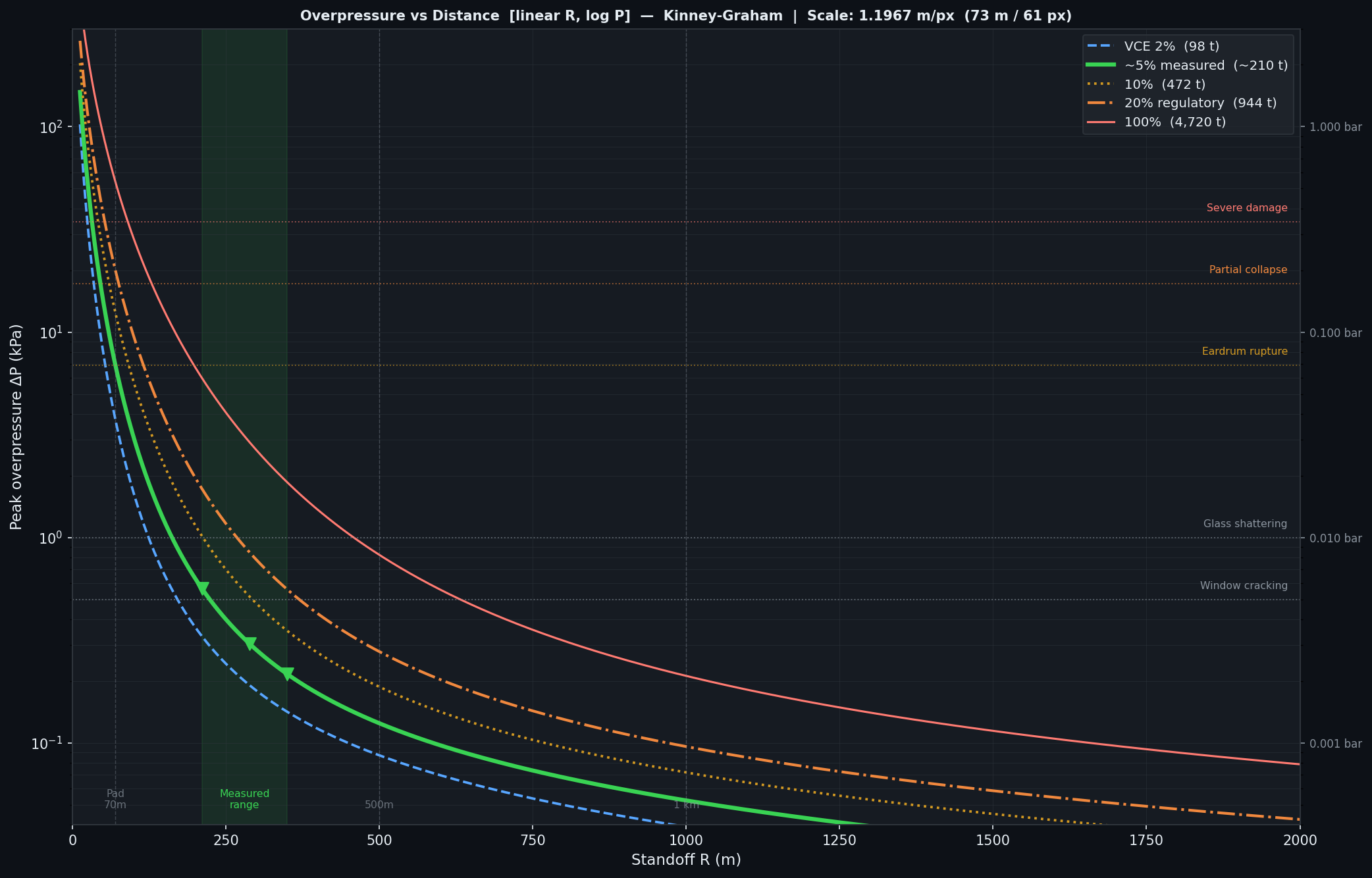
Task: Click the "Window cracking" threshold label
Action: click(1244, 586)
